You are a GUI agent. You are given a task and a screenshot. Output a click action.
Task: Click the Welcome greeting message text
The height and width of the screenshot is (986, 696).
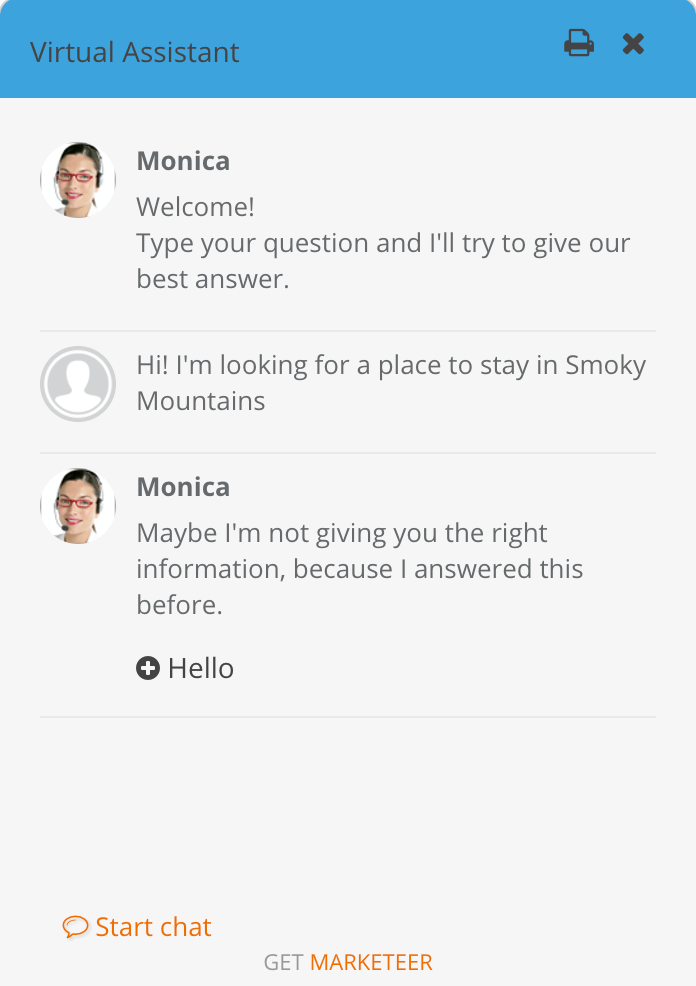point(196,207)
